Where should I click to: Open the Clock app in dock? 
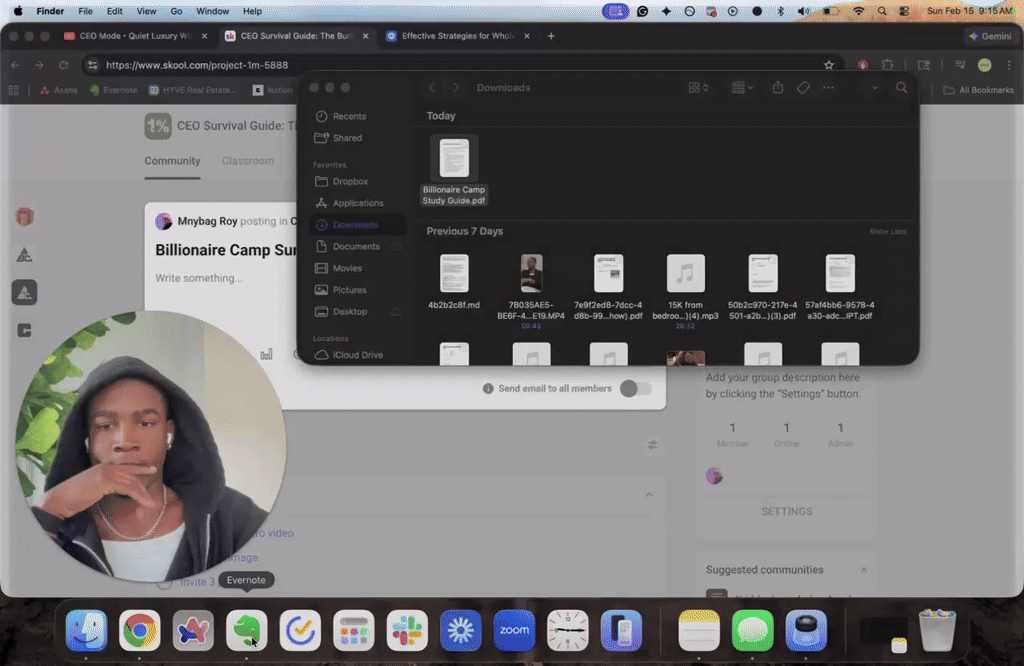click(568, 630)
